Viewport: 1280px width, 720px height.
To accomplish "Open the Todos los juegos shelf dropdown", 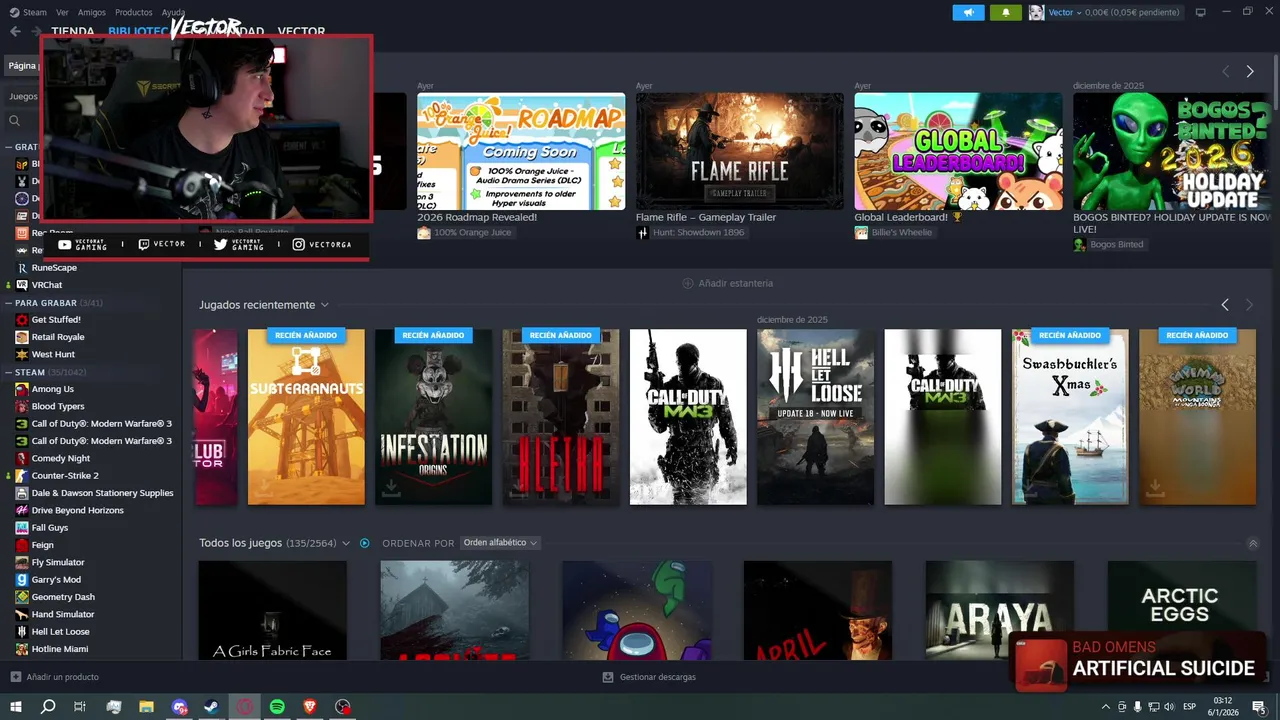I will click(x=346, y=543).
